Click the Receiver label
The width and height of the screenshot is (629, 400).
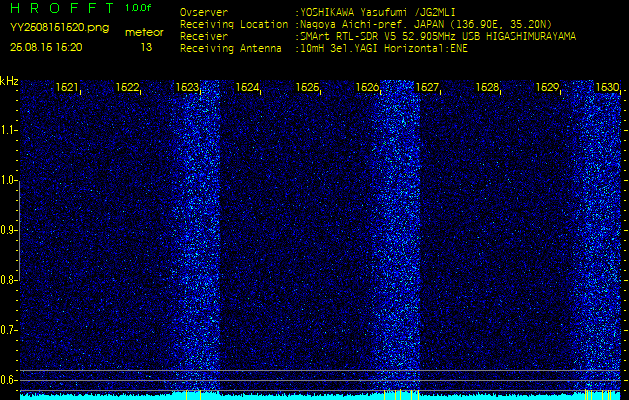click(x=204, y=37)
